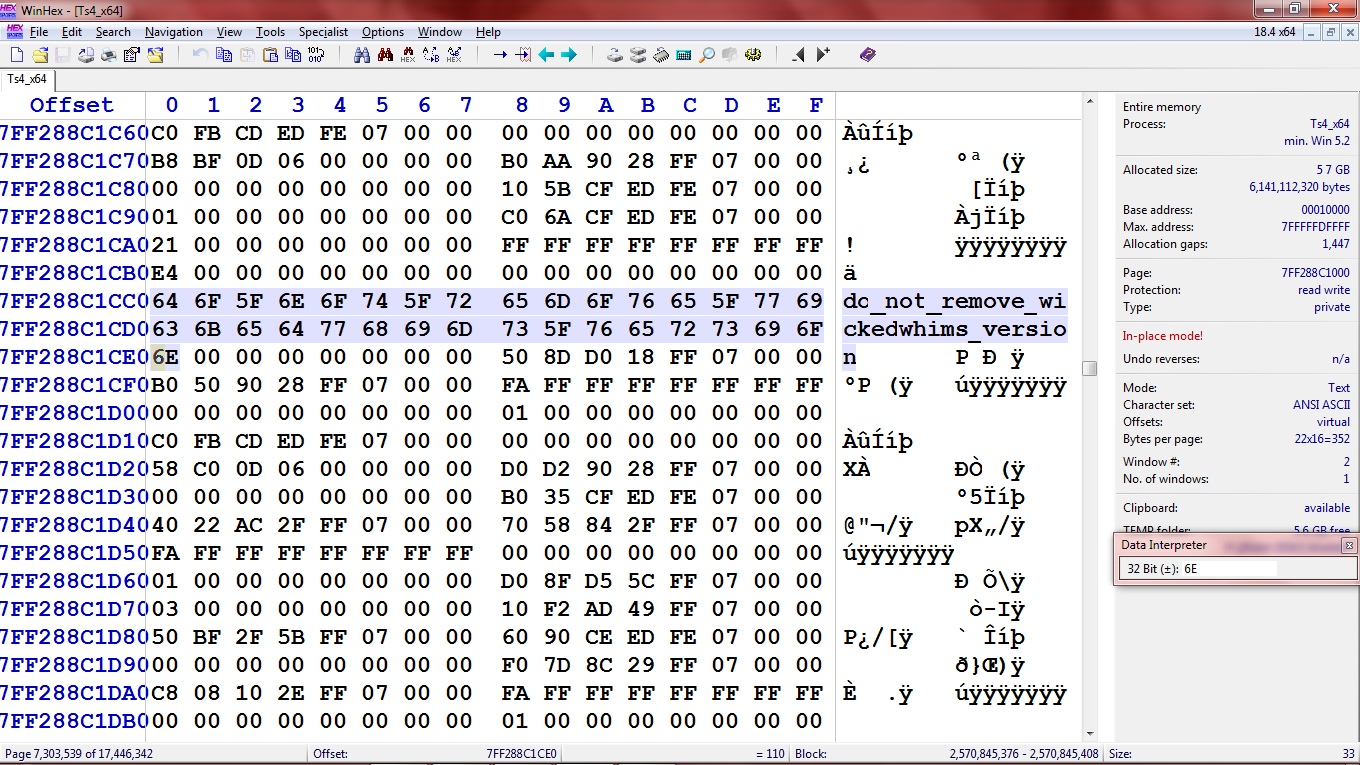Click Mode value 'Text' in info panel
This screenshot has width=1360, height=765.
pos(1339,388)
